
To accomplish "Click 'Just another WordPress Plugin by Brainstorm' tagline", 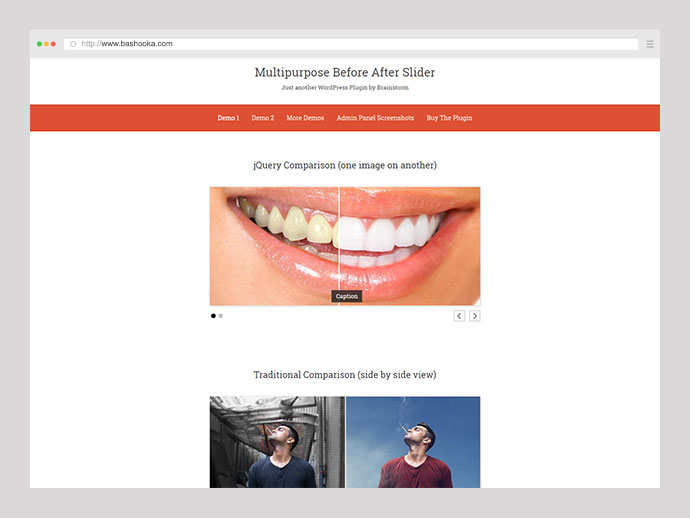I will tap(345, 88).
